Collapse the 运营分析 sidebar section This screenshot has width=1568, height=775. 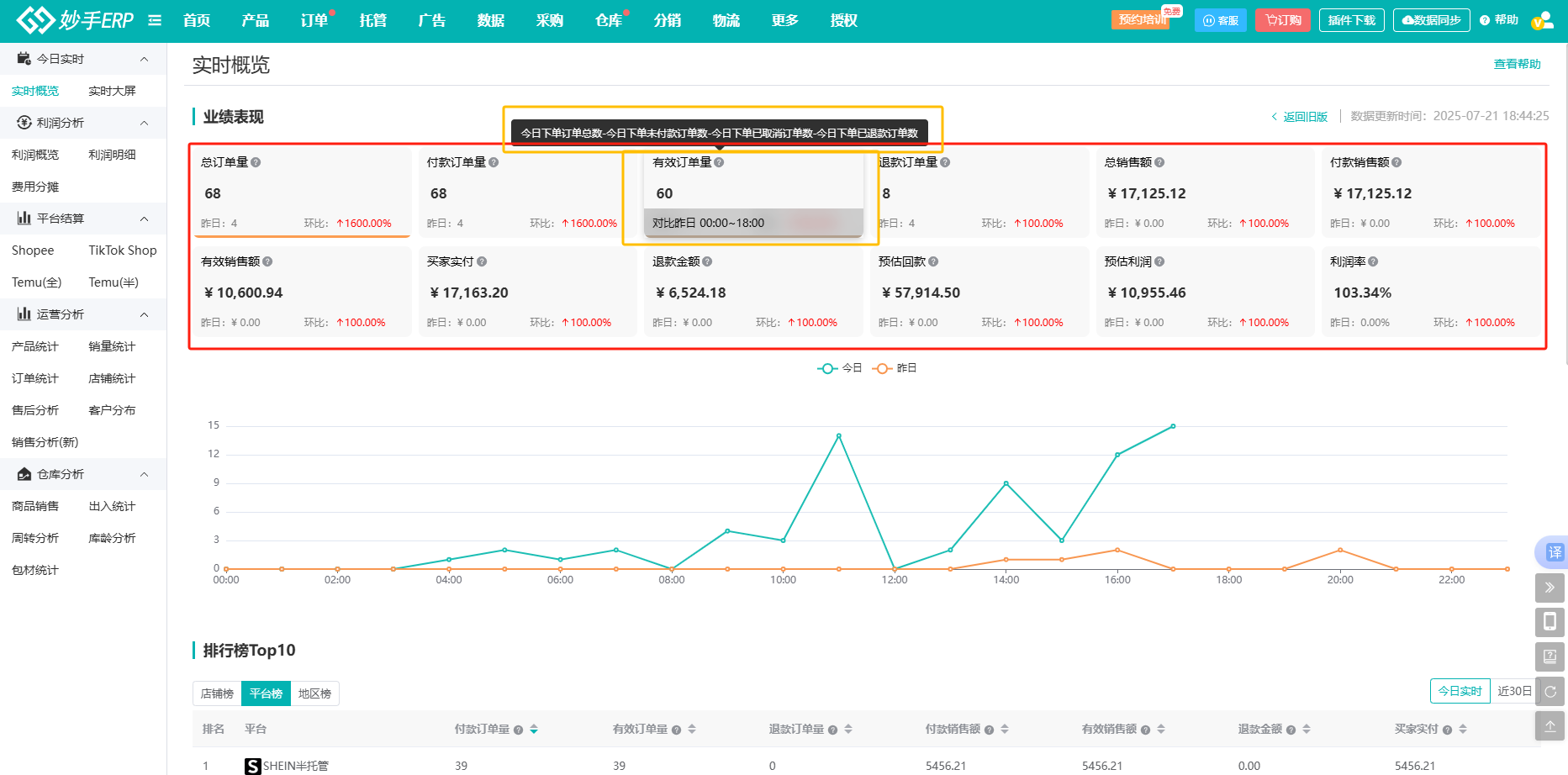[x=144, y=314]
